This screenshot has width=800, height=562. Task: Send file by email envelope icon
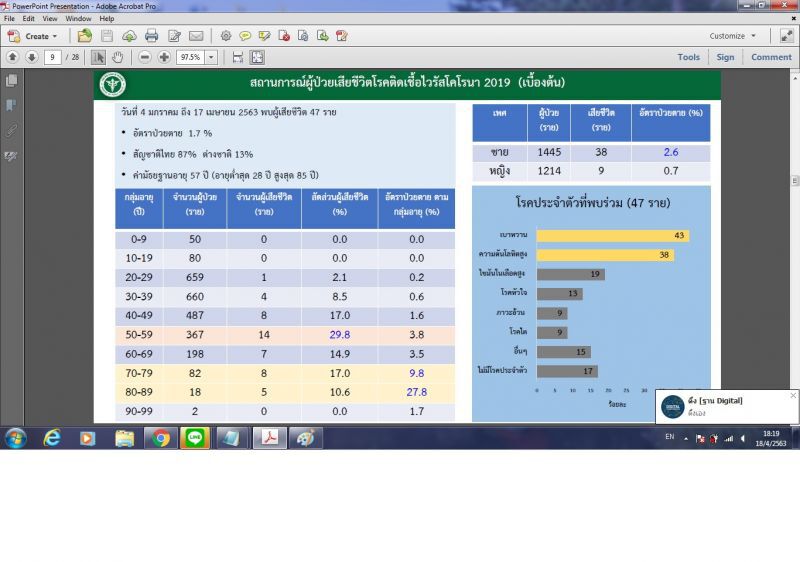click(196, 36)
